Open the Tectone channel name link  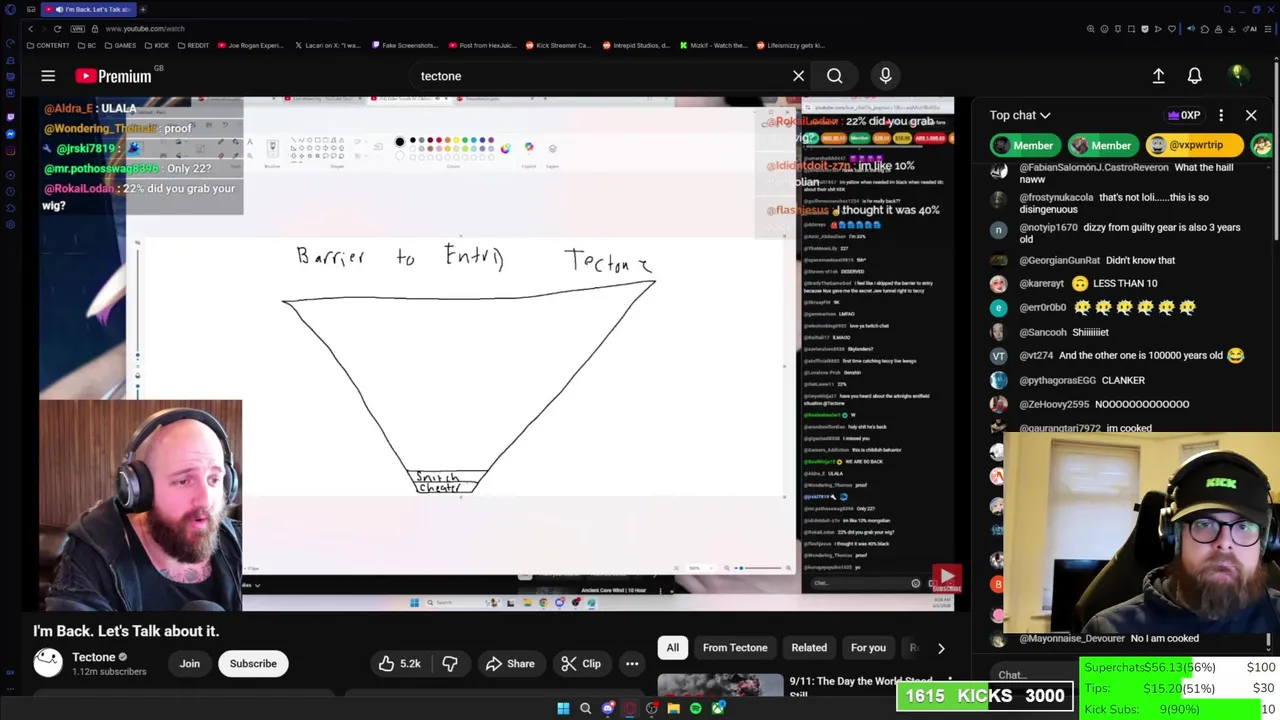coord(94,658)
